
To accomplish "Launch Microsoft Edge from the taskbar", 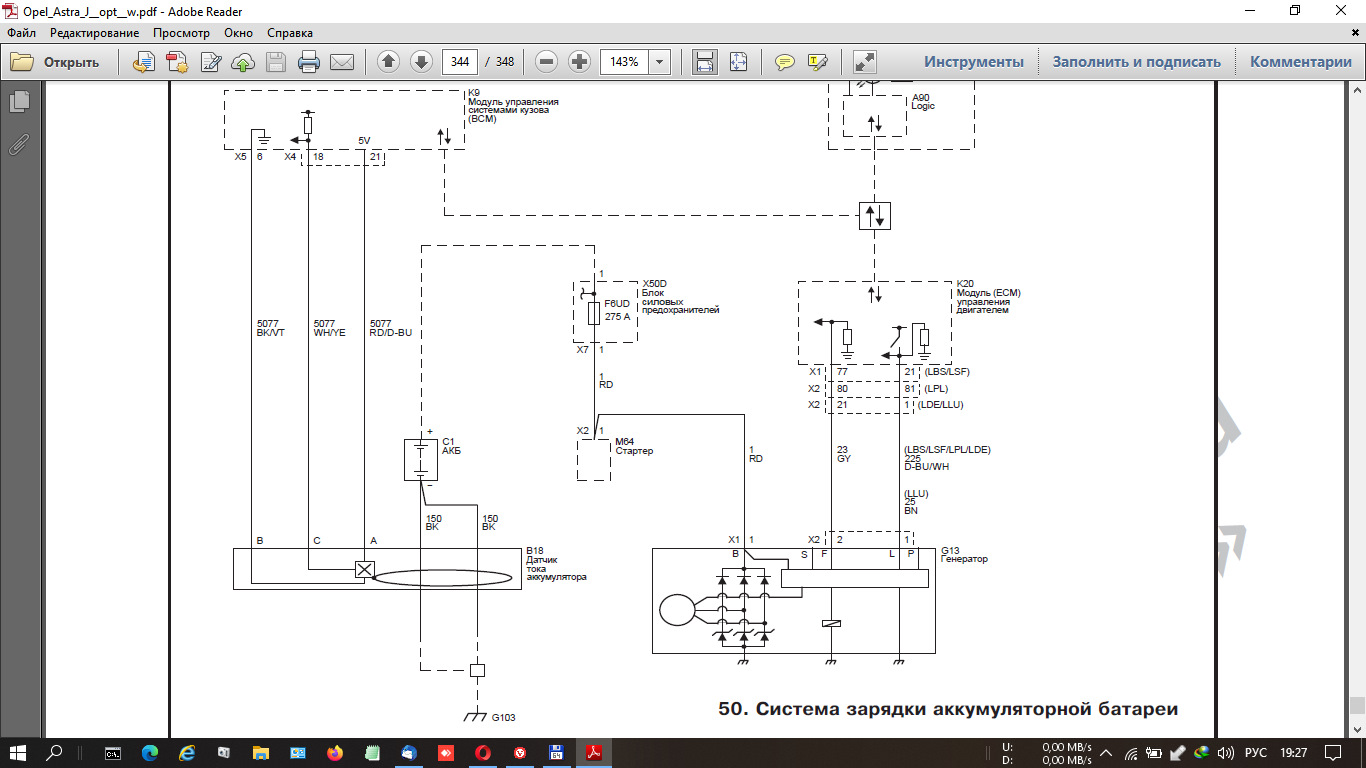I will pyautogui.click(x=150, y=753).
